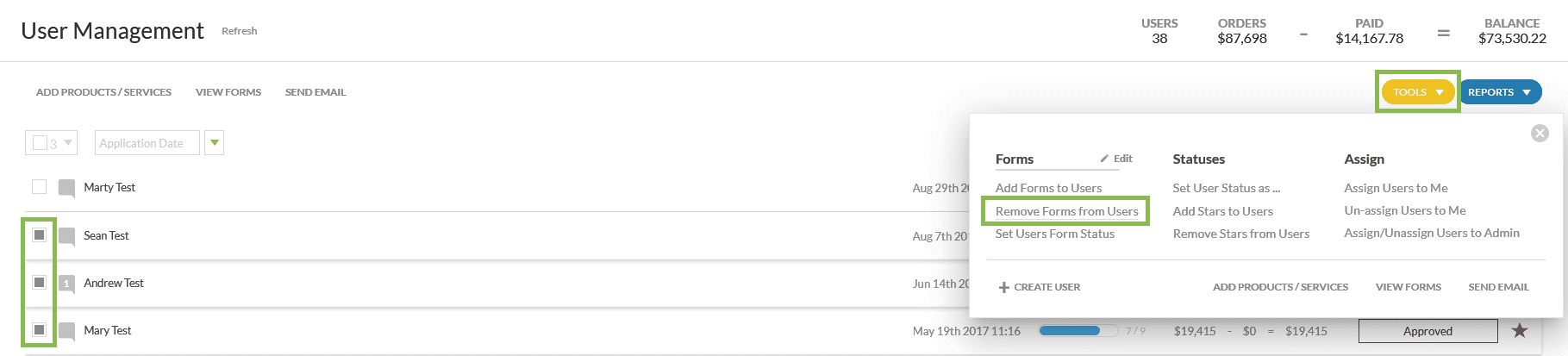Image resolution: width=1568 pixels, height=356 pixels.
Task: Open Sean Test's comment bubble
Action: (66, 236)
